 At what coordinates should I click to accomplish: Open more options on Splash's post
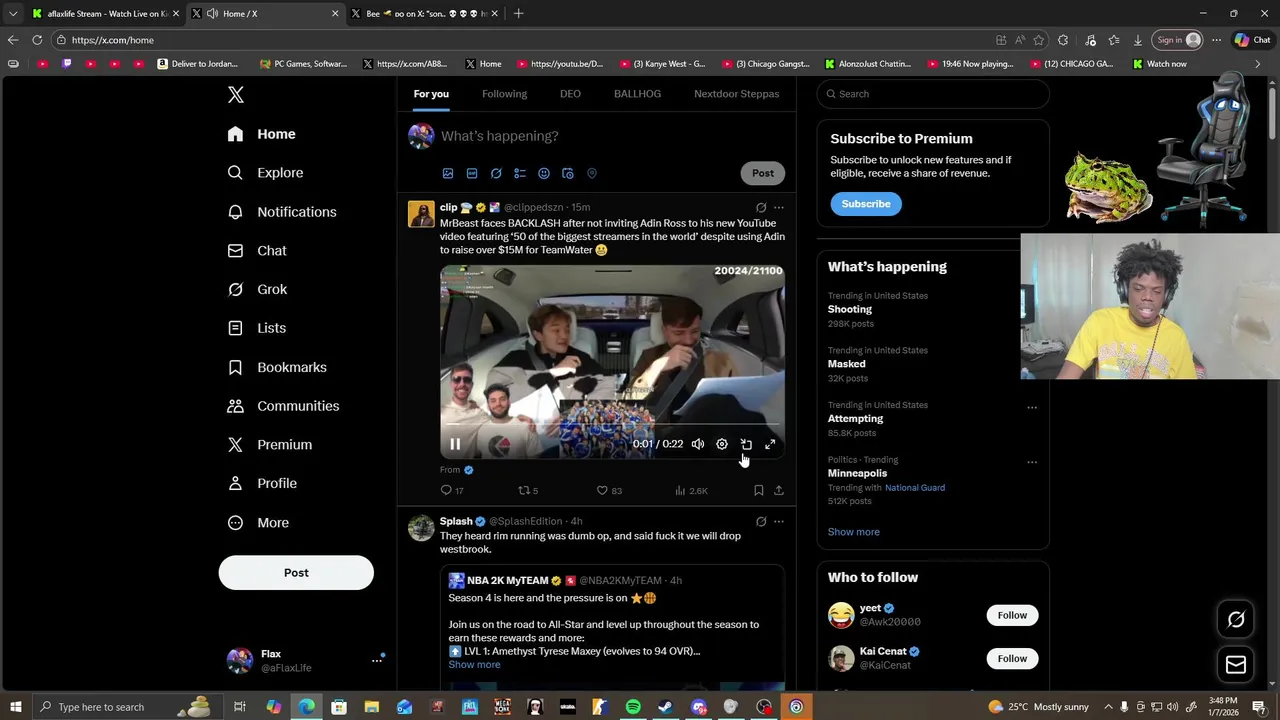779,522
